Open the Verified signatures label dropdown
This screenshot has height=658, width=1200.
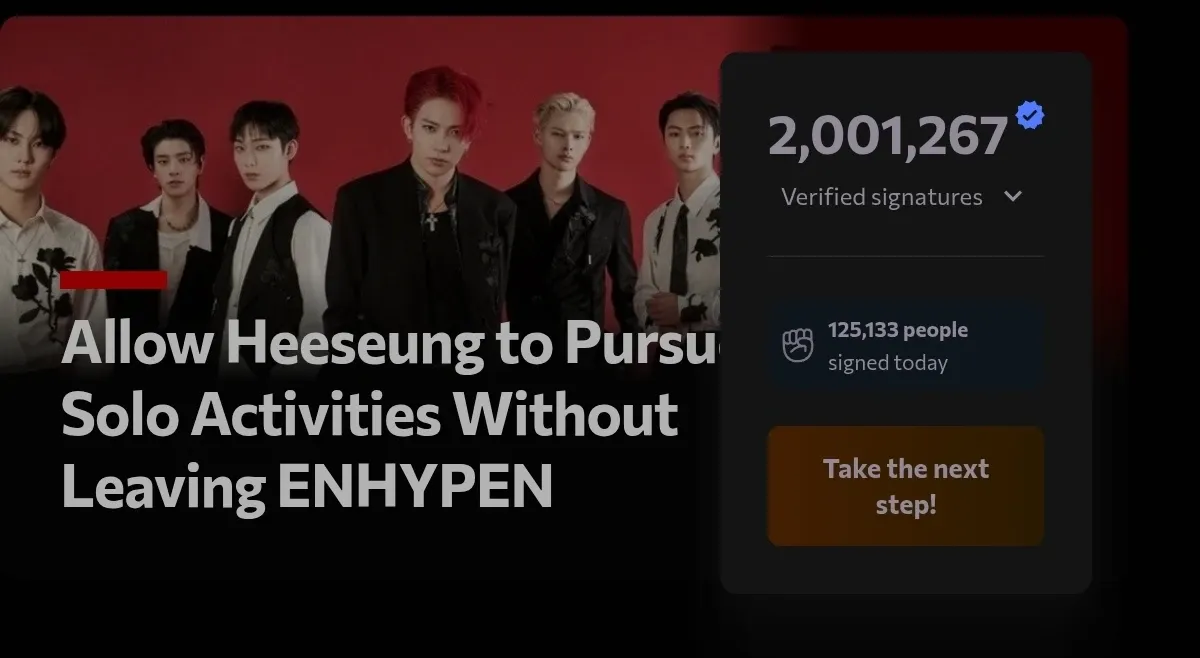coord(881,197)
